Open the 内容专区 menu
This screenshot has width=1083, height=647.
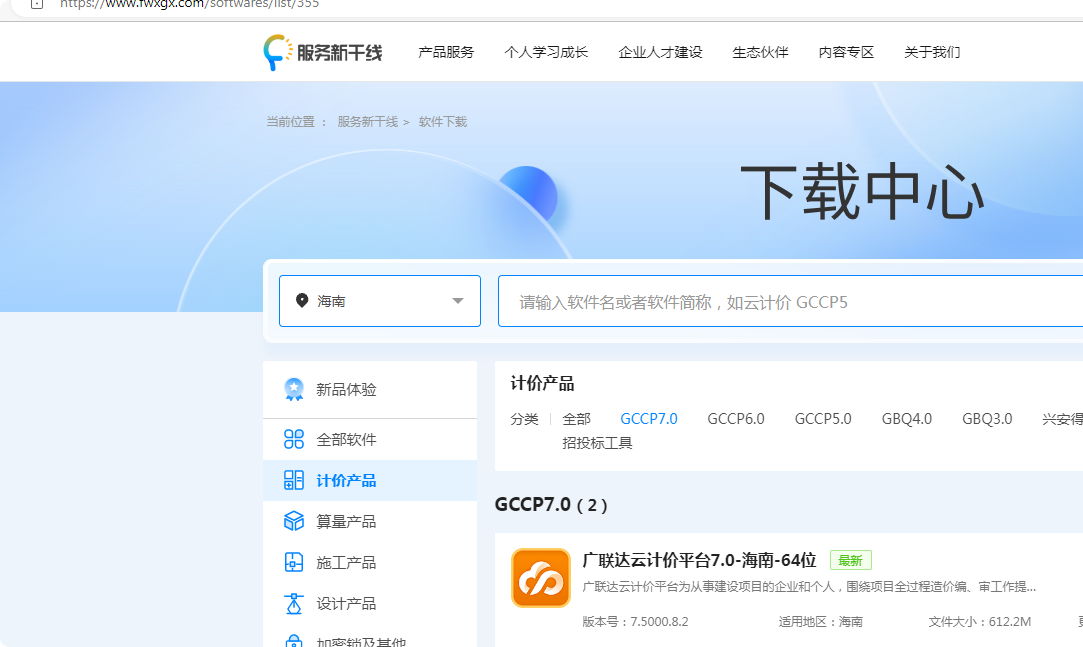tap(847, 52)
